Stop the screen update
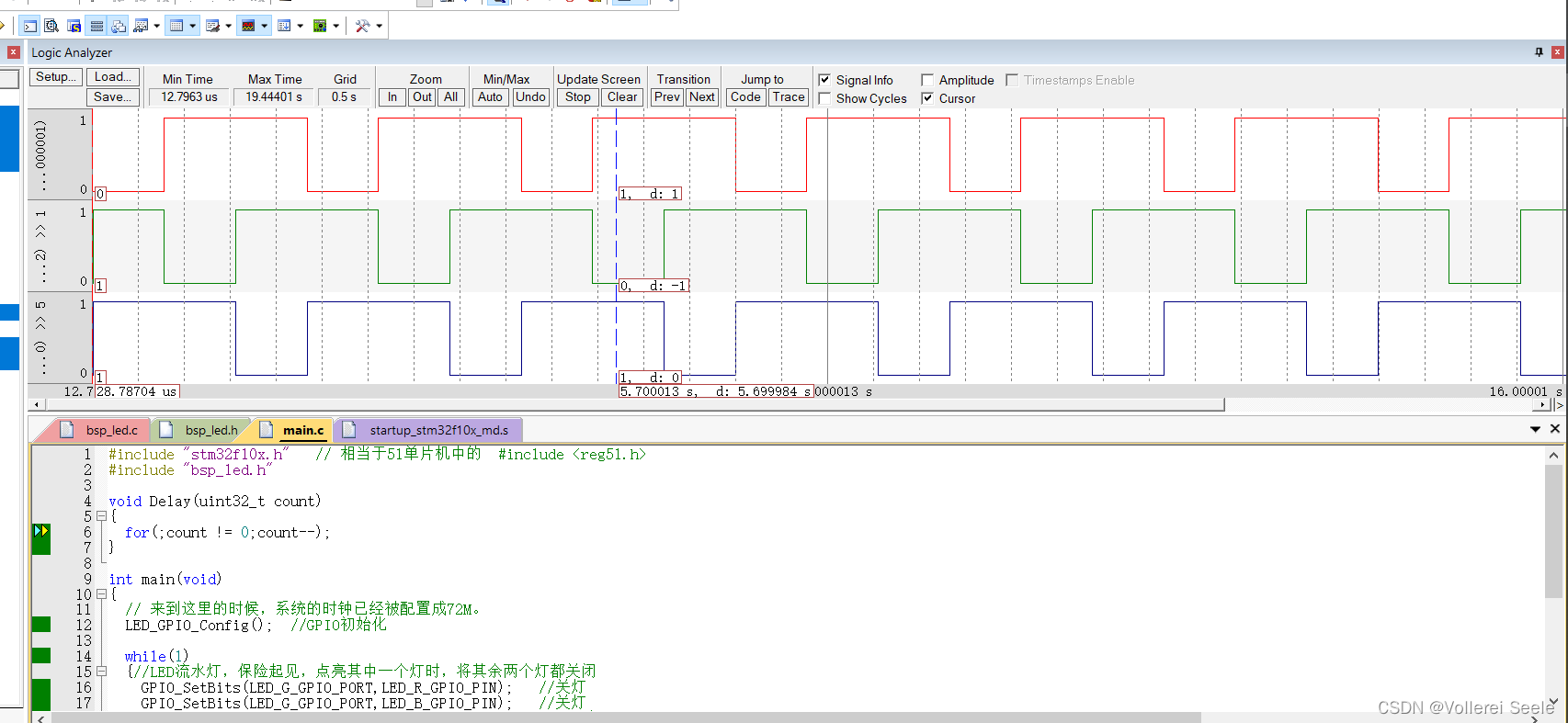 [578, 96]
